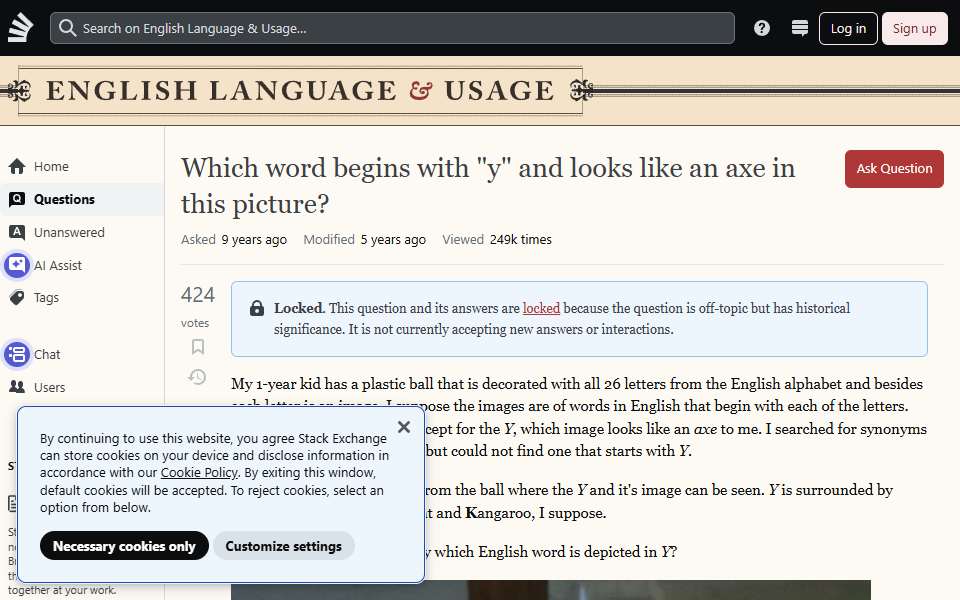Click the padlock icon in the Locked notice
The height and width of the screenshot is (600, 960).
click(257, 308)
